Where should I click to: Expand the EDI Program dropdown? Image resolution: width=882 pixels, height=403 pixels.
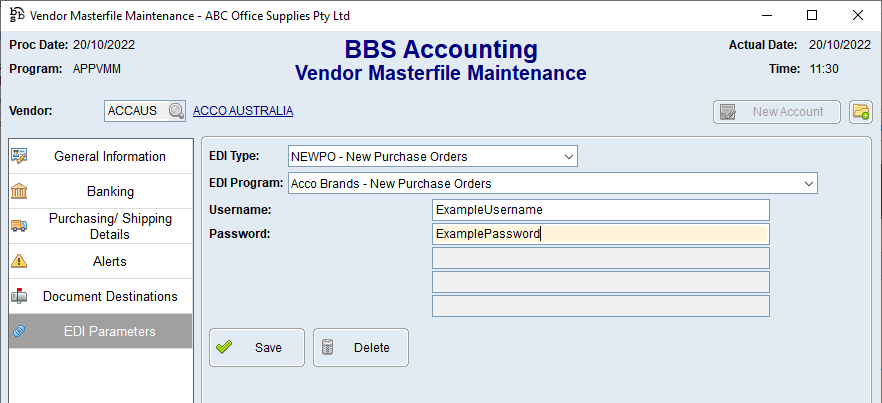(x=808, y=183)
